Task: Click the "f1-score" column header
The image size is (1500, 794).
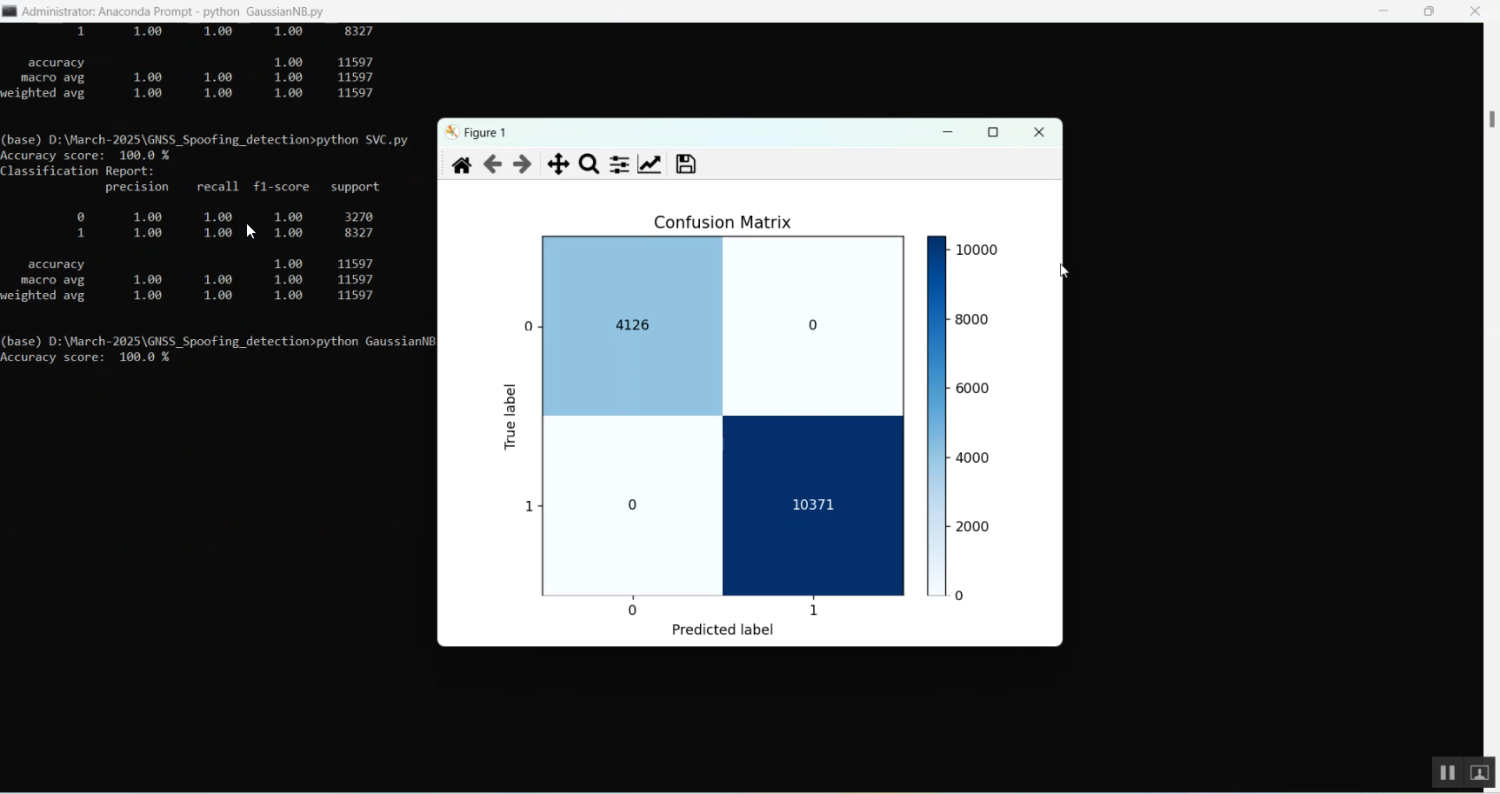Action: [281, 187]
